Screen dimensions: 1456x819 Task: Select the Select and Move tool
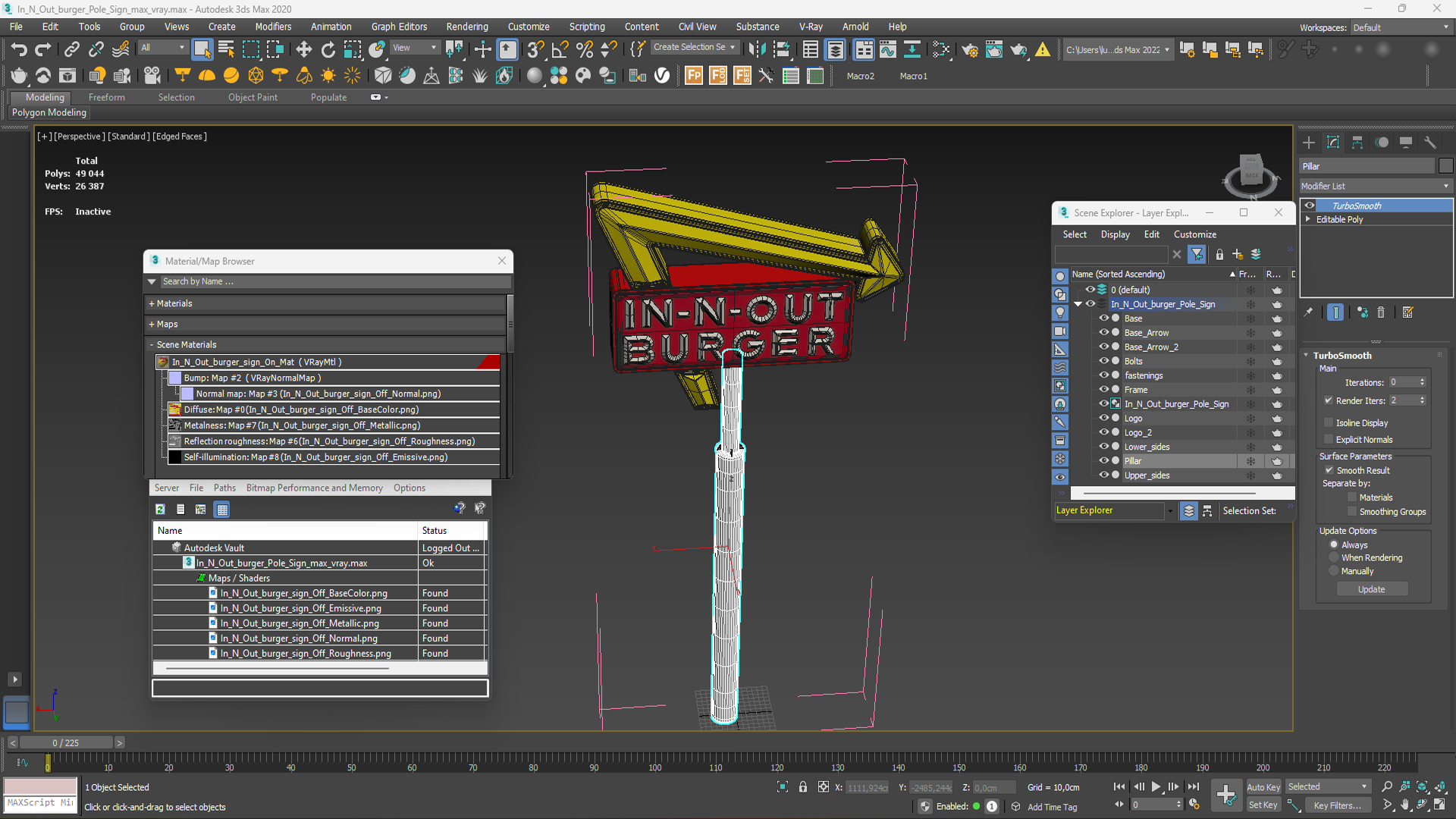pyautogui.click(x=303, y=50)
